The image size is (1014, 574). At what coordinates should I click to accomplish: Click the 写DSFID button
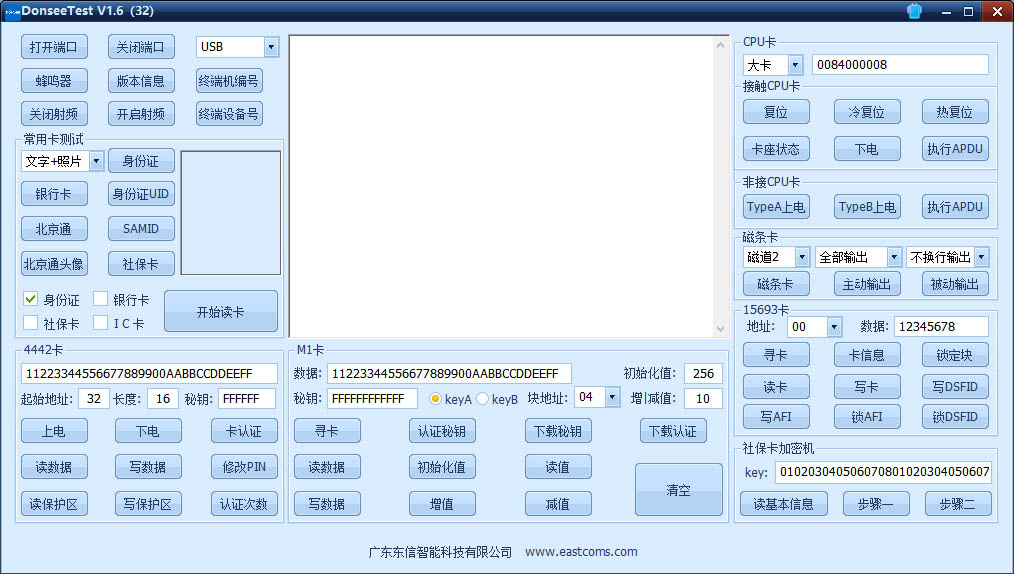pyautogui.click(x=955, y=387)
